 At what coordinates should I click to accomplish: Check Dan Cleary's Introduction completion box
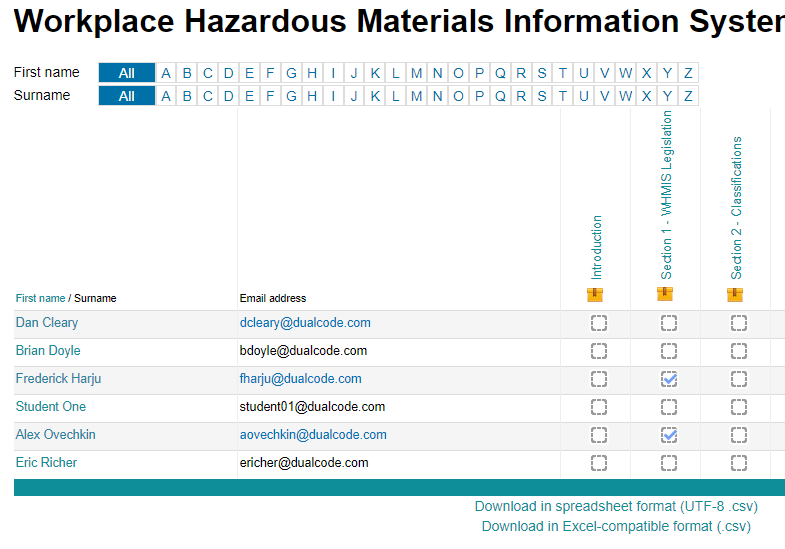tap(599, 323)
